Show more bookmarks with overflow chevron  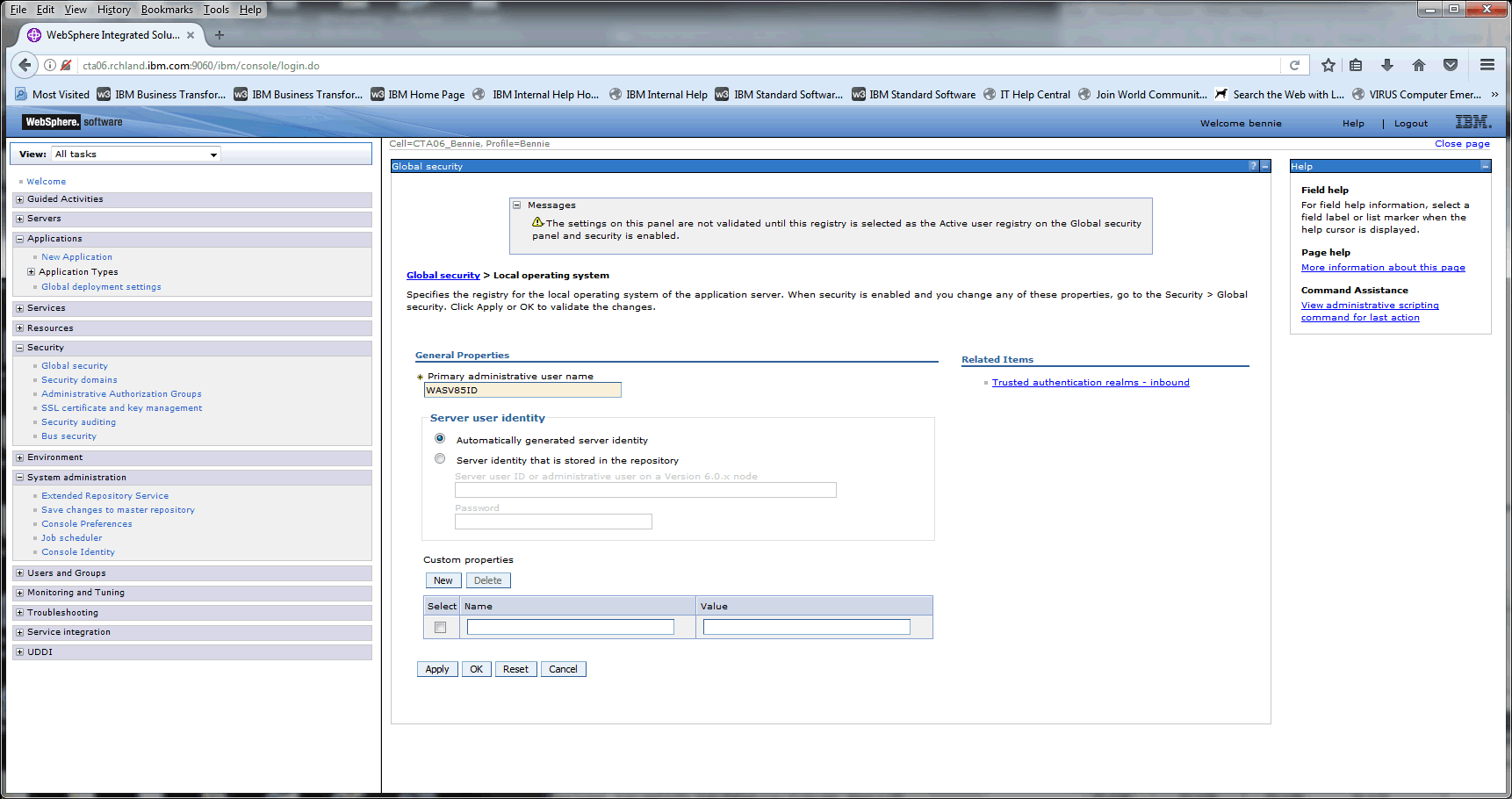point(1494,94)
